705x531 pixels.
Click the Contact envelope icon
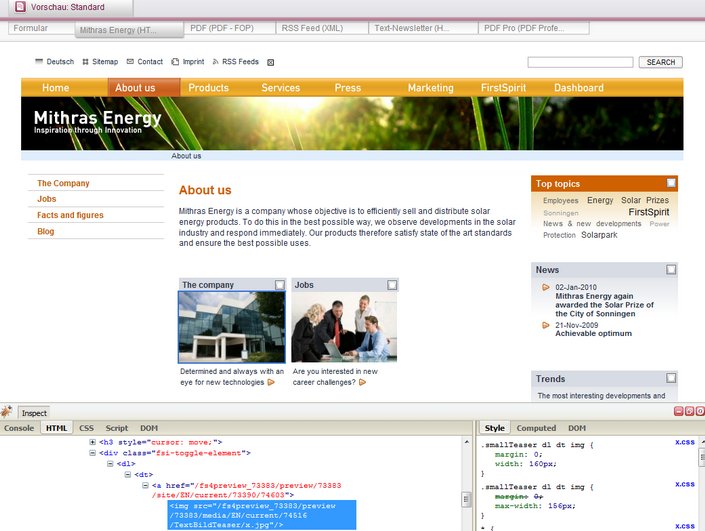(x=130, y=62)
